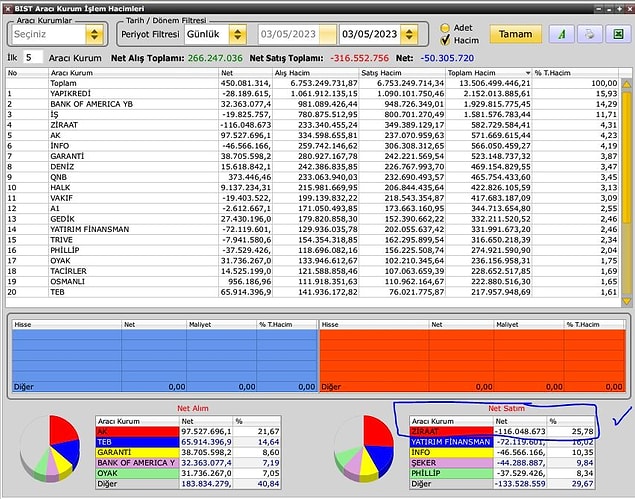Click the Net total value -50.305.720
Viewport: 635px width, 499px height.
click(447, 58)
